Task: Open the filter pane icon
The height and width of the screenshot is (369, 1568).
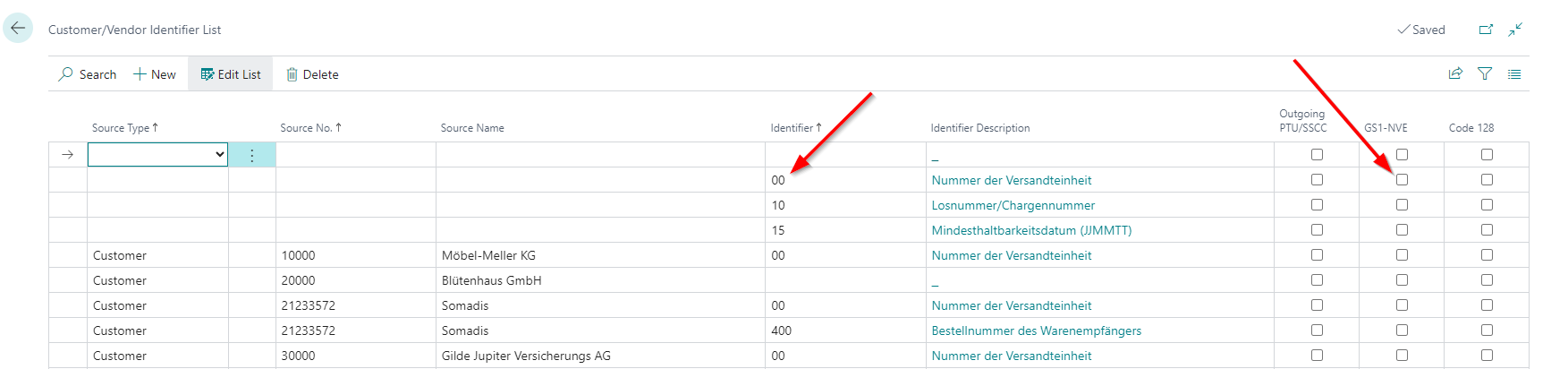Action: tap(1485, 74)
